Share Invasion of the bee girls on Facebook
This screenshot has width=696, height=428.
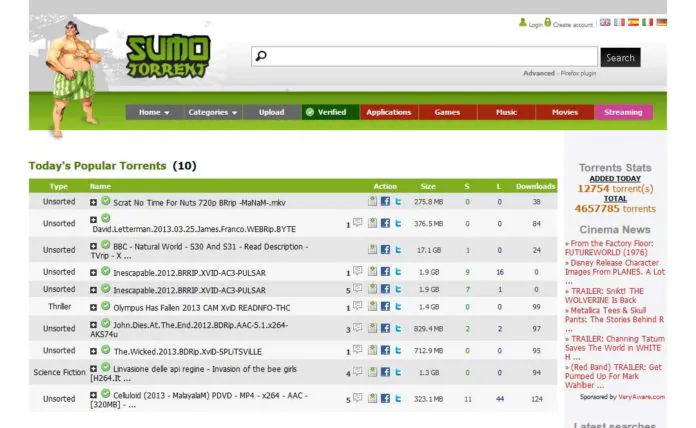click(x=385, y=372)
